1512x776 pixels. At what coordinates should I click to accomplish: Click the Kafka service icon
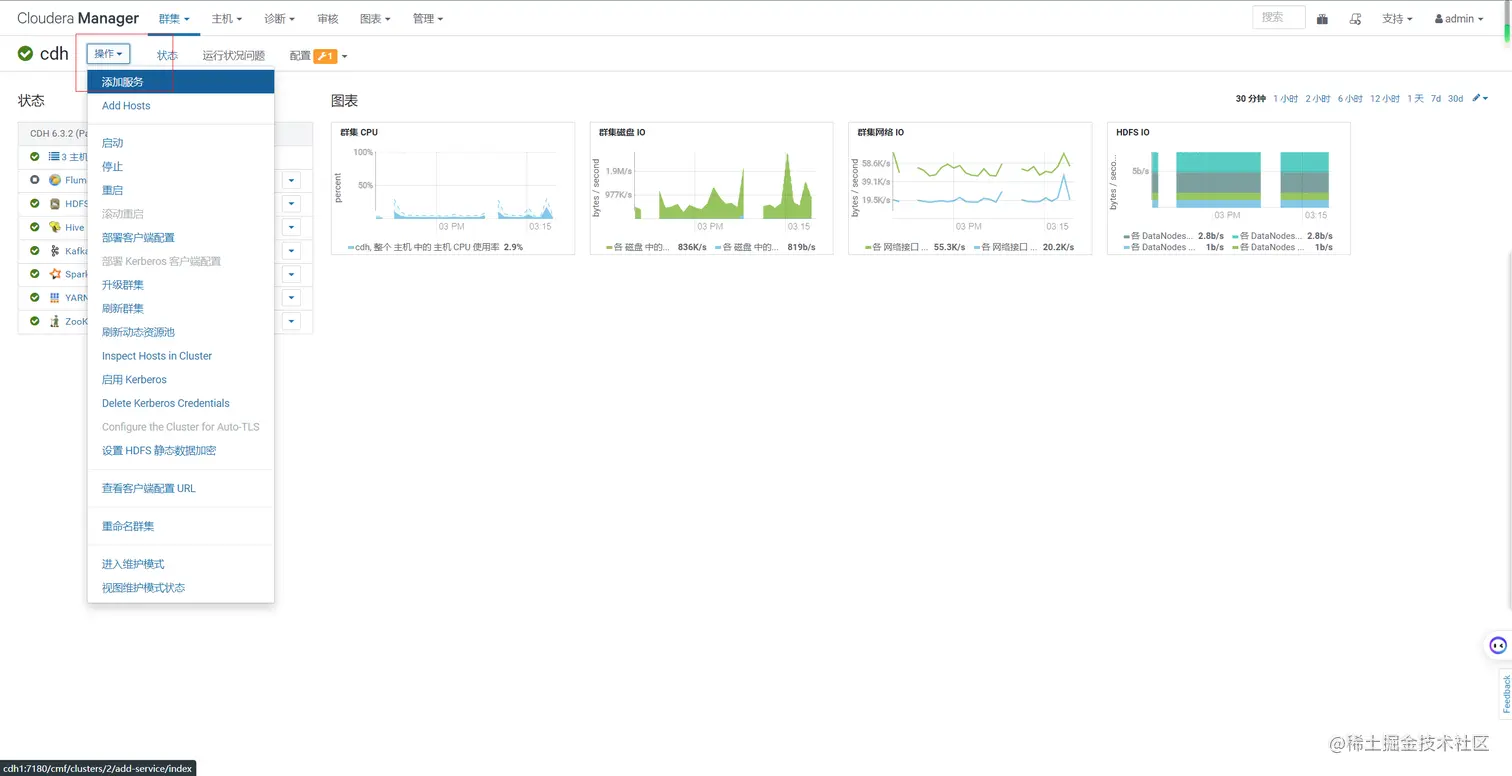point(56,251)
